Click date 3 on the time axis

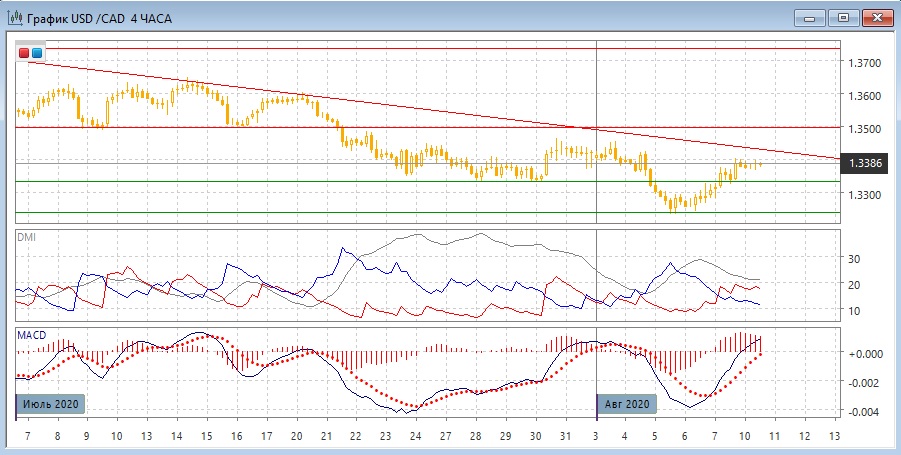pos(597,437)
